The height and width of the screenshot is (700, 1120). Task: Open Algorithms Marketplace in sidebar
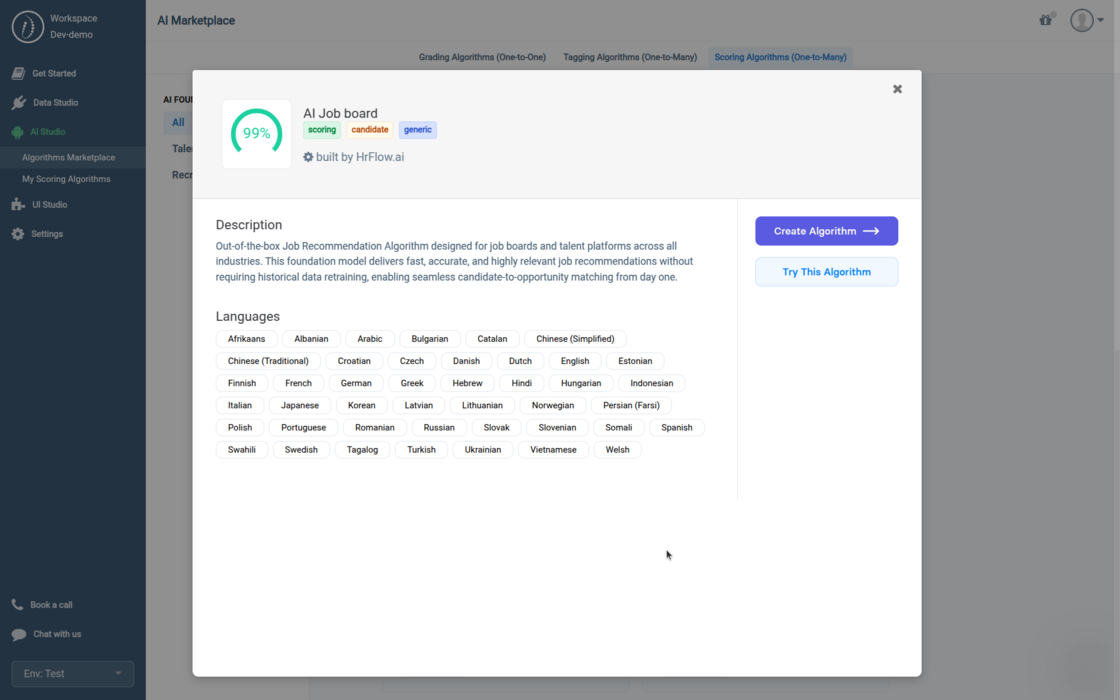click(x=69, y=157)
